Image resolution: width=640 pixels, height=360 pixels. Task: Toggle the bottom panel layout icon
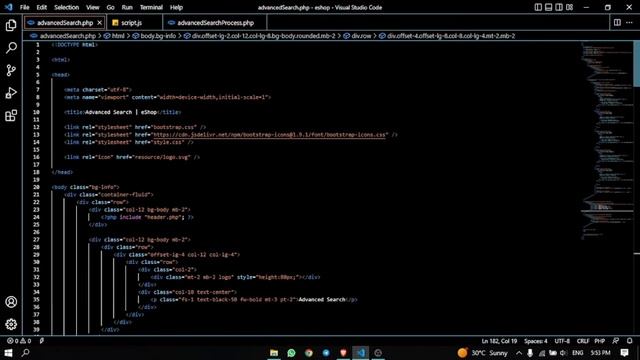click(549, 7)
